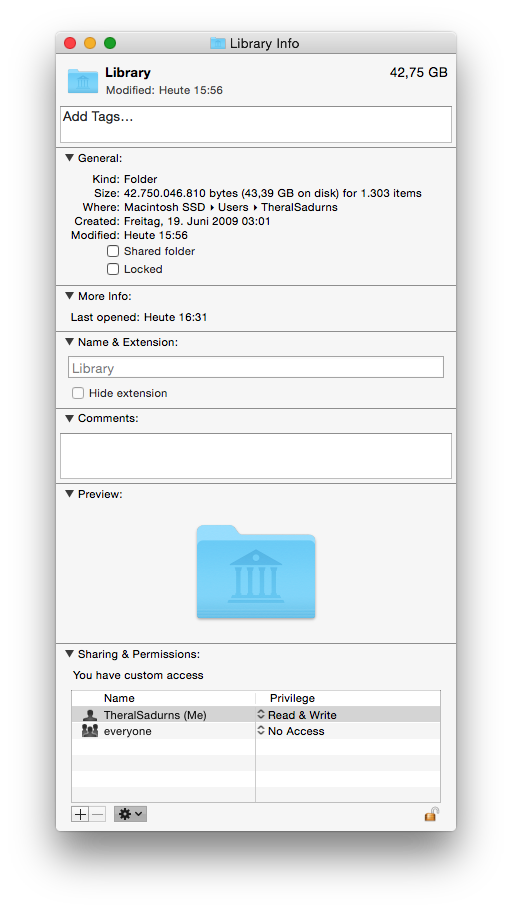Click the everyone group icon
Viewport: 512px width, 911px height.
[89, 731]
